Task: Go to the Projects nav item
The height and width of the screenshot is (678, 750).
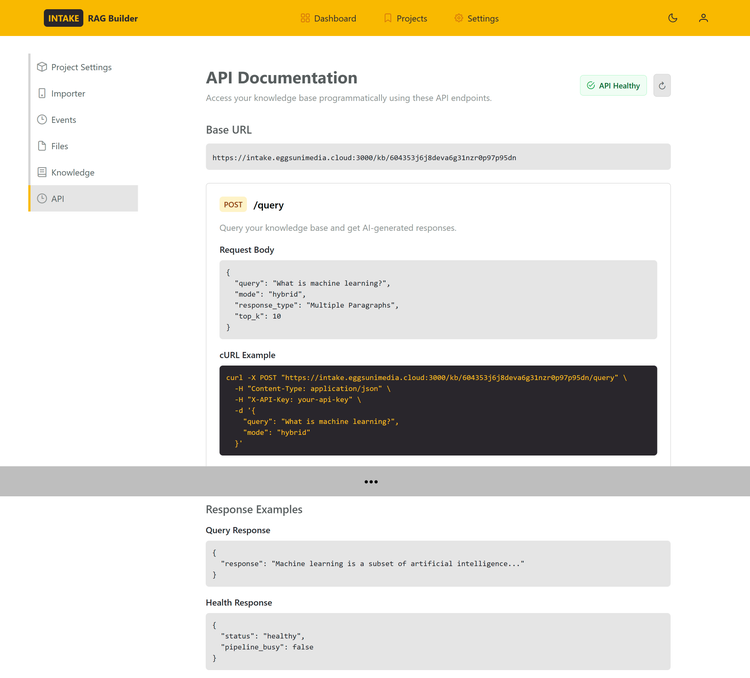Action: (x=405, y=18)
